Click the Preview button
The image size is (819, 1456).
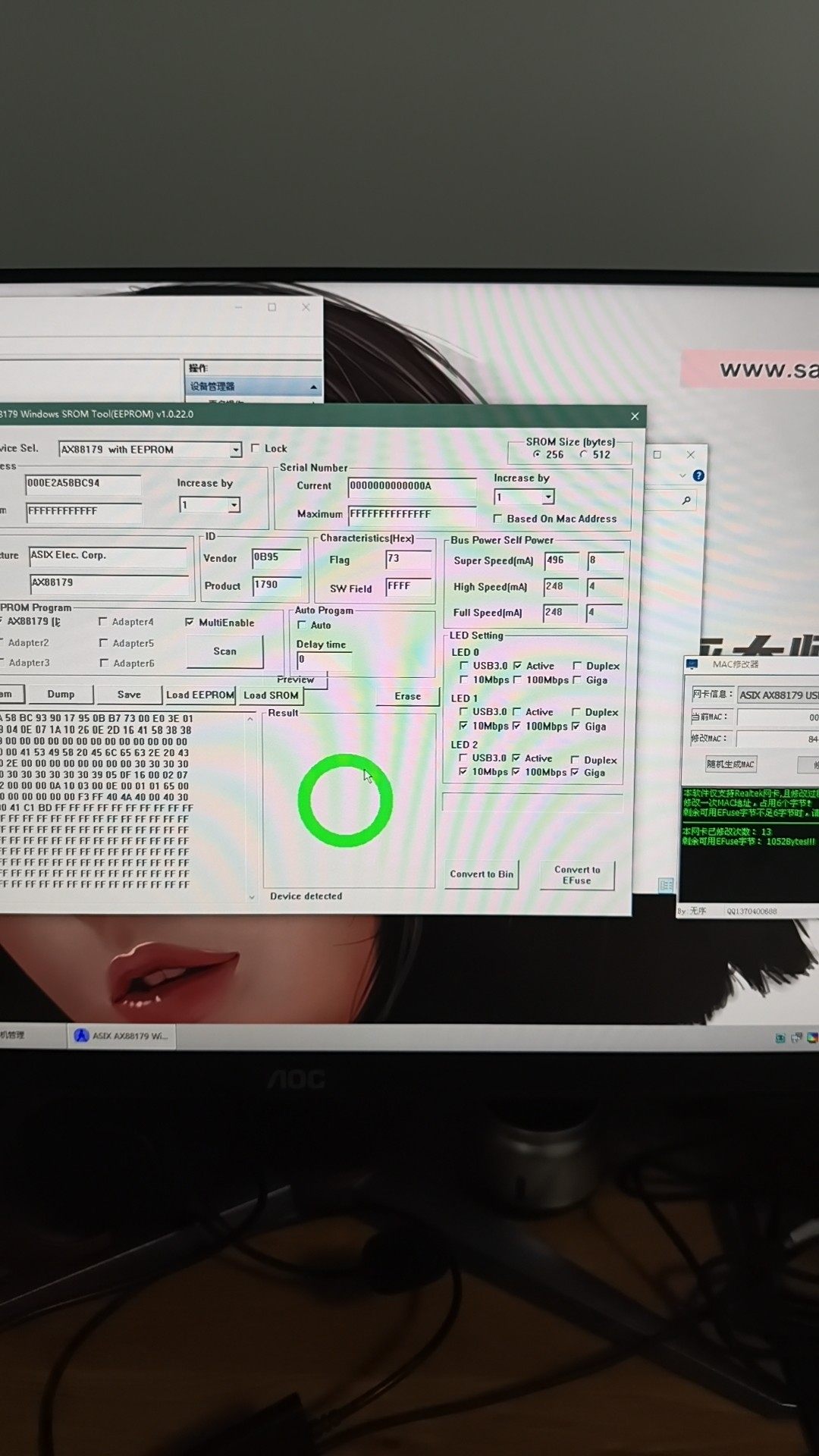coord(296,680)
